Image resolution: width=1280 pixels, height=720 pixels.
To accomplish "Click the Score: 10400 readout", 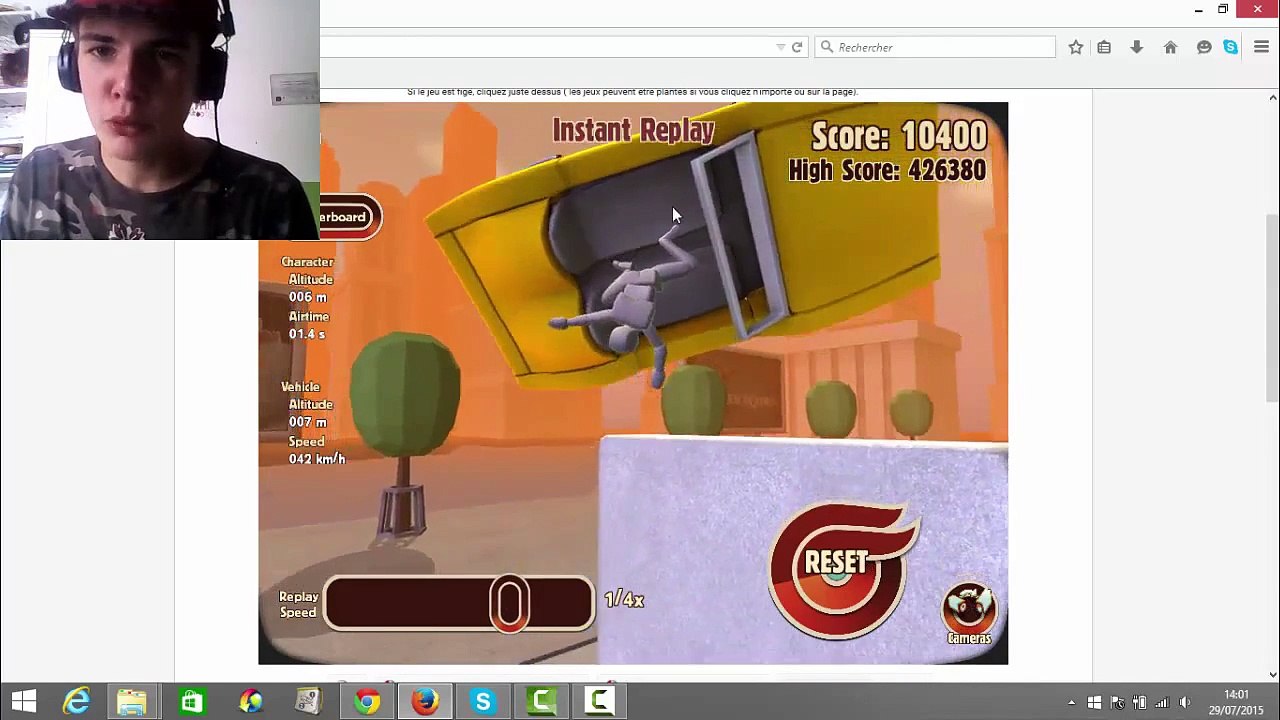I will click(899, 136).
